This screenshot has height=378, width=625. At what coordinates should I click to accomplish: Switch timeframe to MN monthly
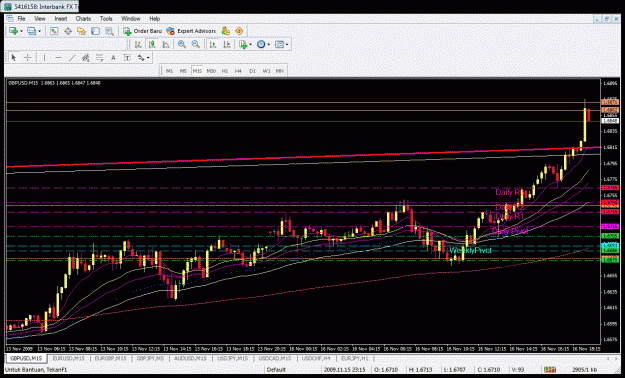[x=280, y=71]
